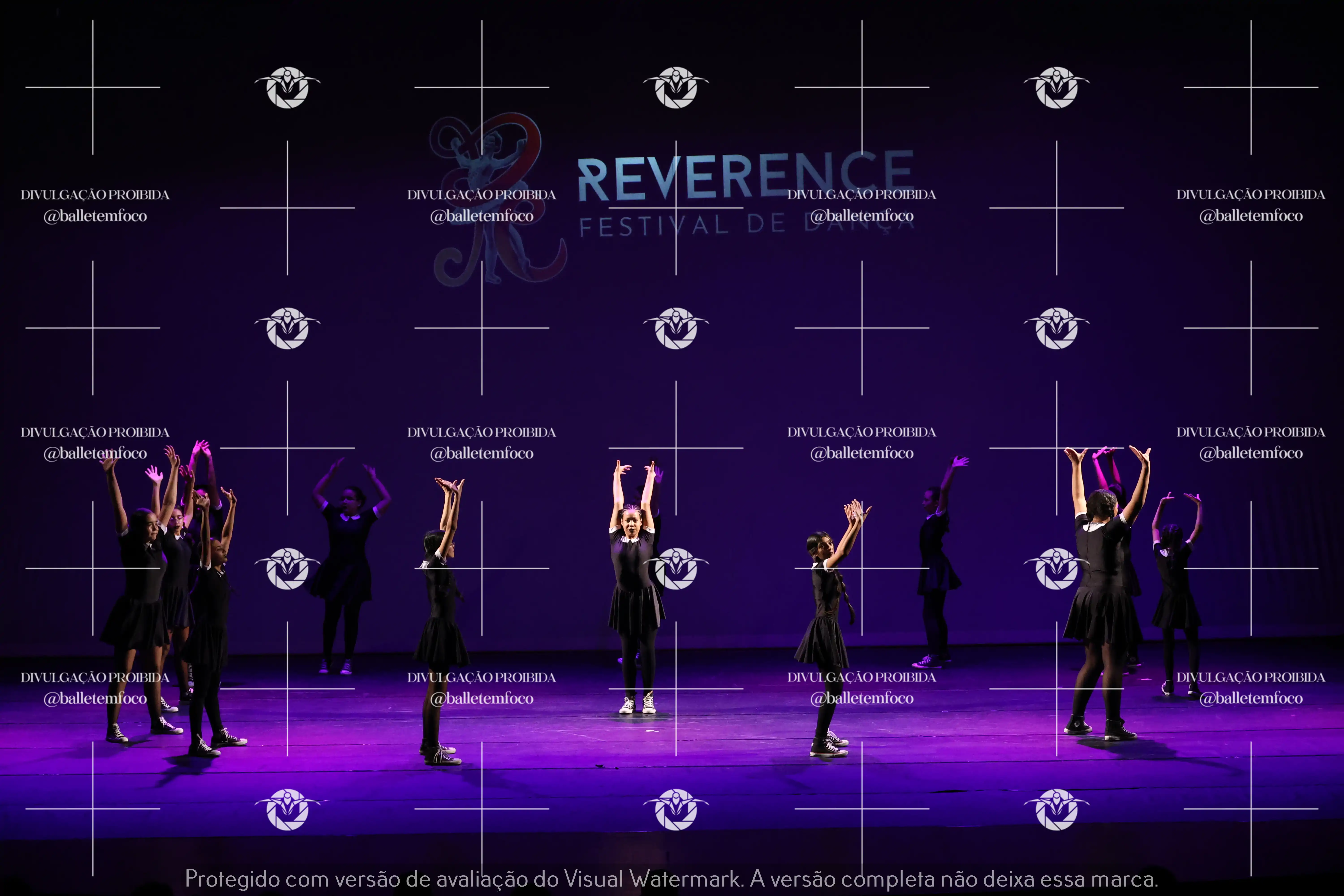Click the top-right DIVULGAÇÃO PROIBIDA text
Image resolution: width=1344 pixels, height=896 pixels.
click(1250, 195)
